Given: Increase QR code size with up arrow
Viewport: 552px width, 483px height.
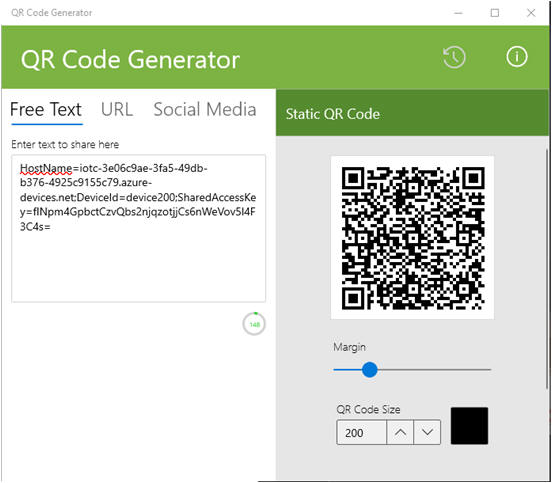Looking at the screenshot, I should (400, 432).
